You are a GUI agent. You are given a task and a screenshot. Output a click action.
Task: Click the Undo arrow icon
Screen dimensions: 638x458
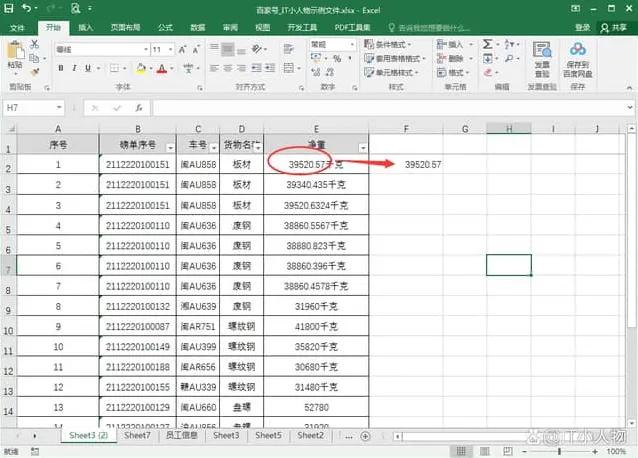click(x=27, y=8)
